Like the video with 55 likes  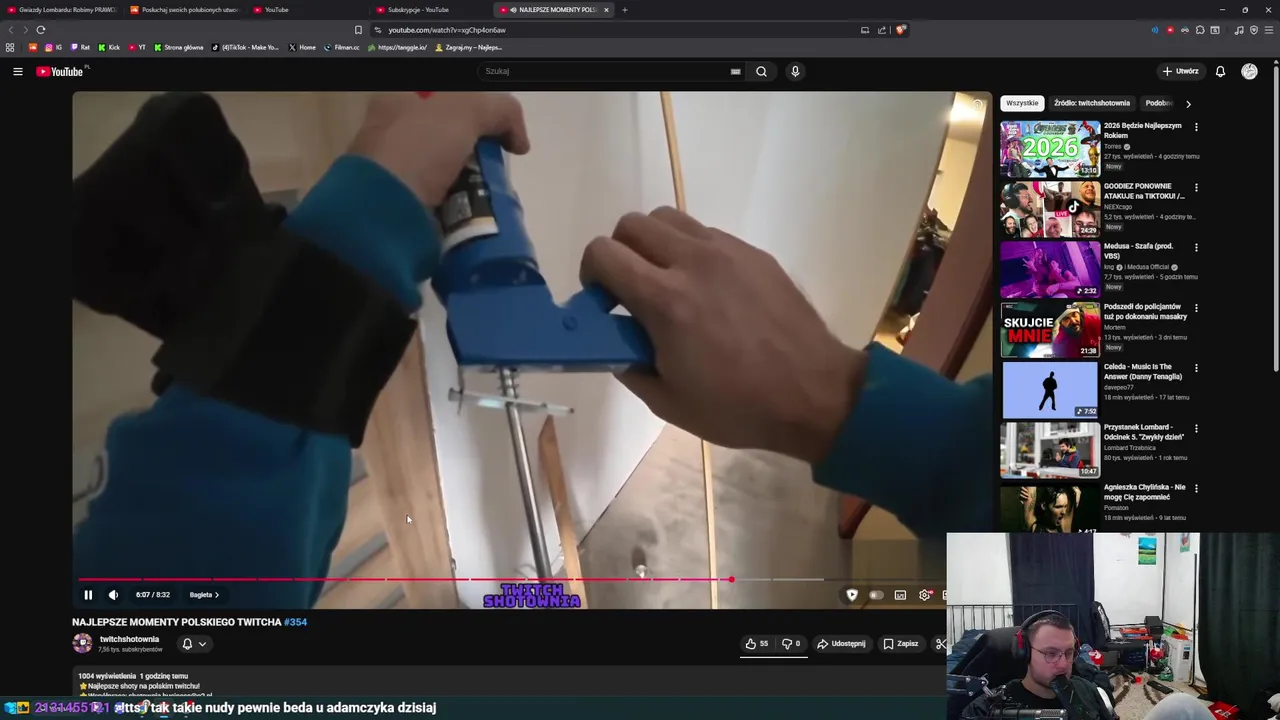[758, 644]
